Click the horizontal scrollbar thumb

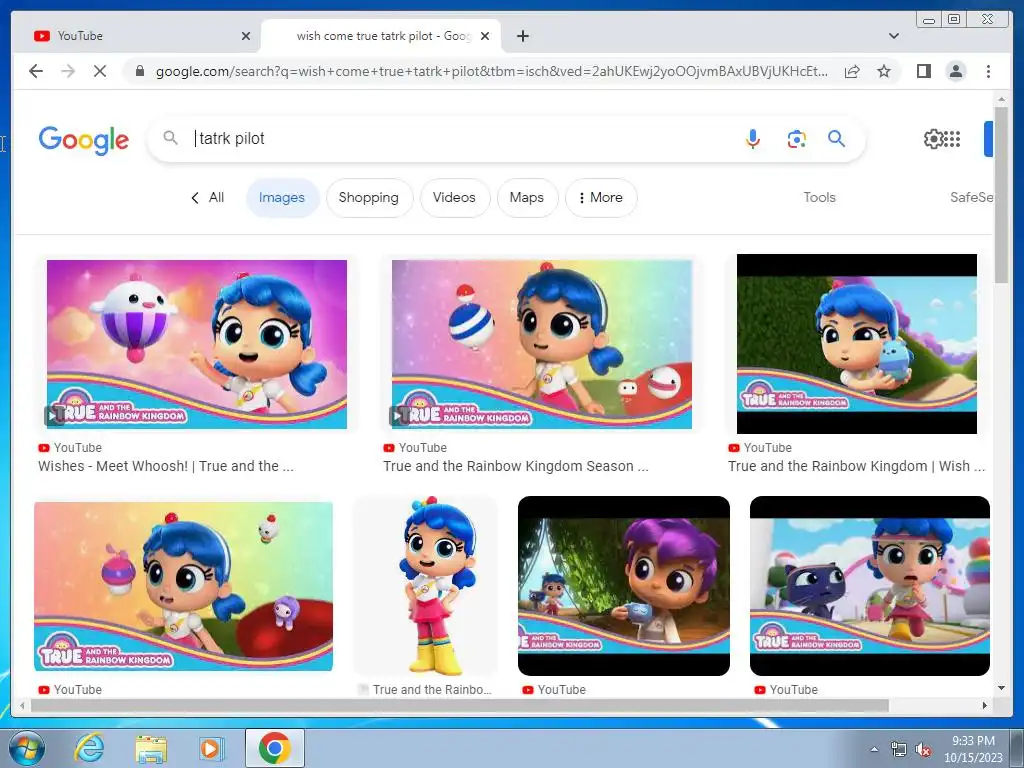pyautogui.click(x=460, y=705)
